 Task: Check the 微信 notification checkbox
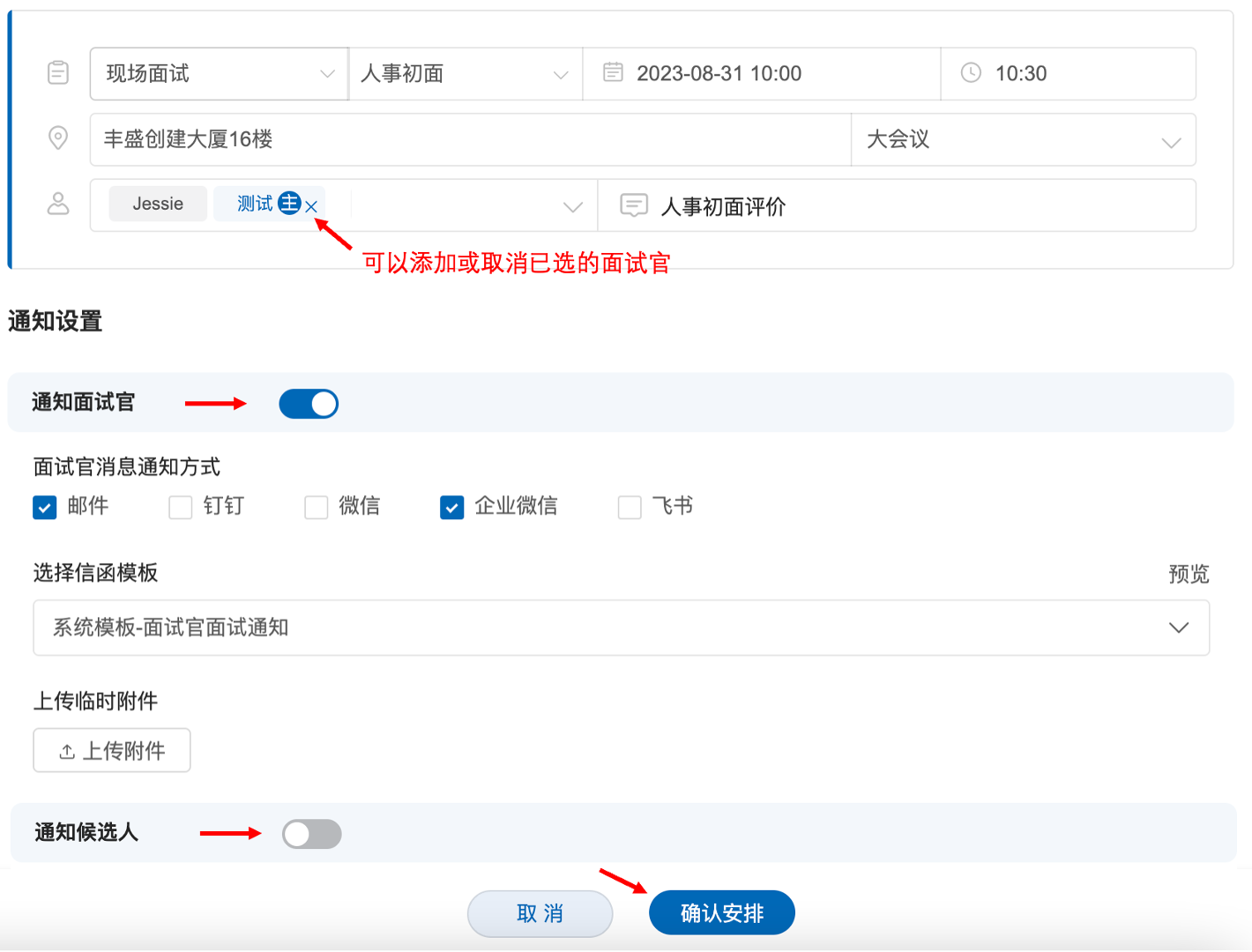click(x=317, y=507)
